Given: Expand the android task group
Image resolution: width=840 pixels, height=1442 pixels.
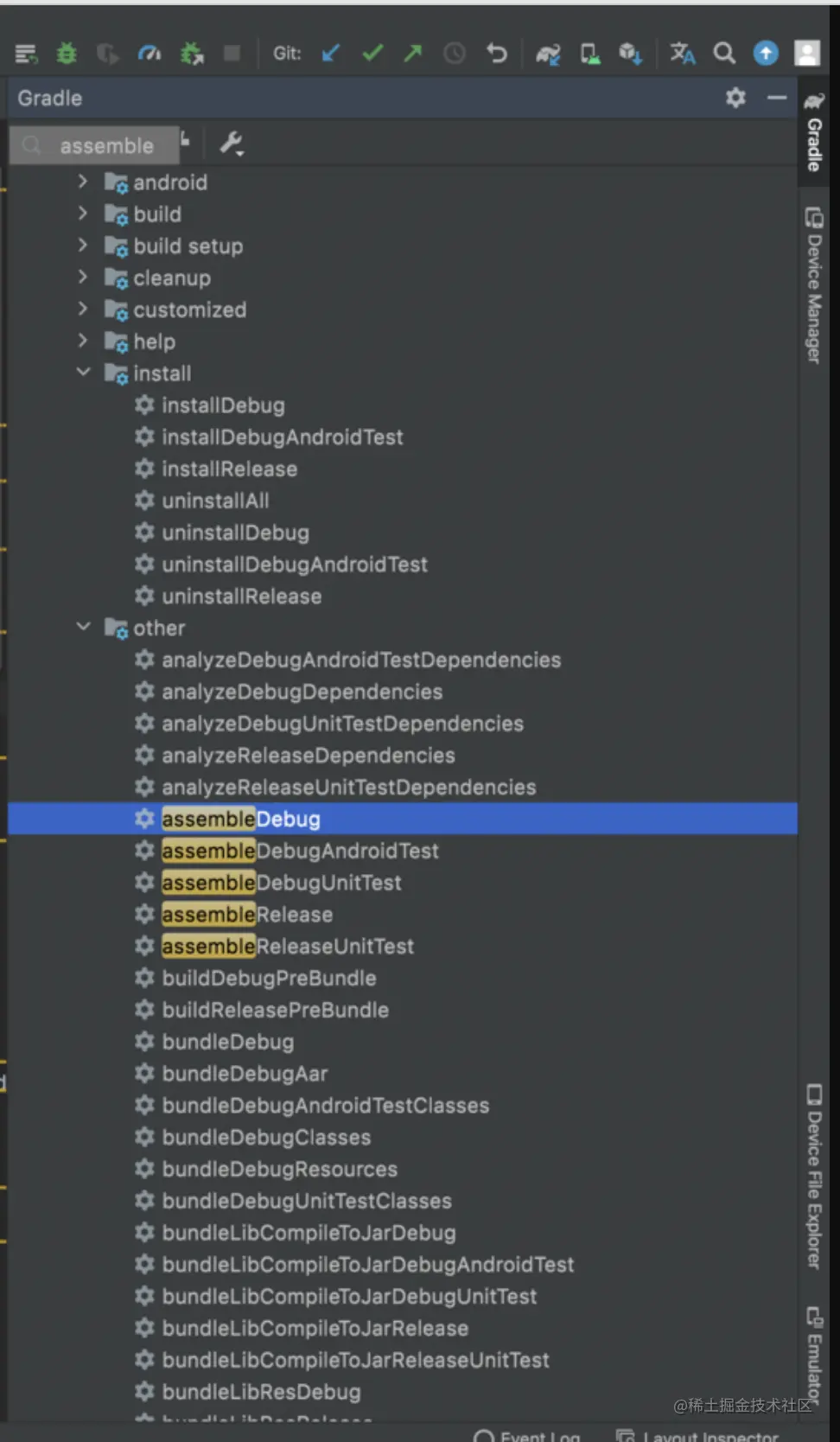Looking at the screenshot, I should [x=83, y=182].
